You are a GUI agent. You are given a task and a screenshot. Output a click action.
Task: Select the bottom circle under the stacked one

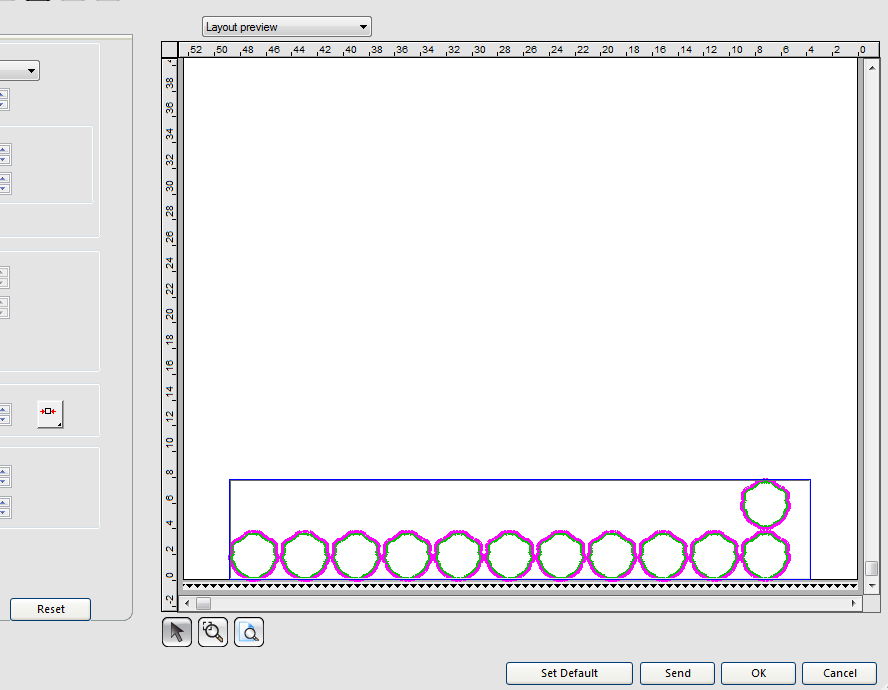765,555
